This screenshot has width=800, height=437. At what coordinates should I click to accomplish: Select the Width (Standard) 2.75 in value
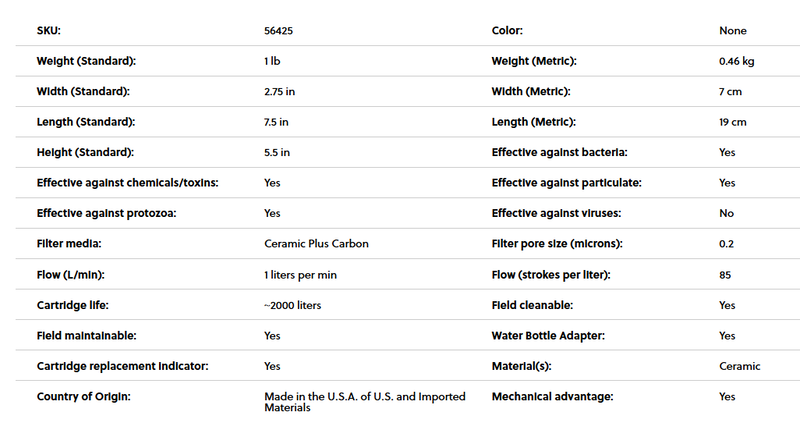coord(280,92)
